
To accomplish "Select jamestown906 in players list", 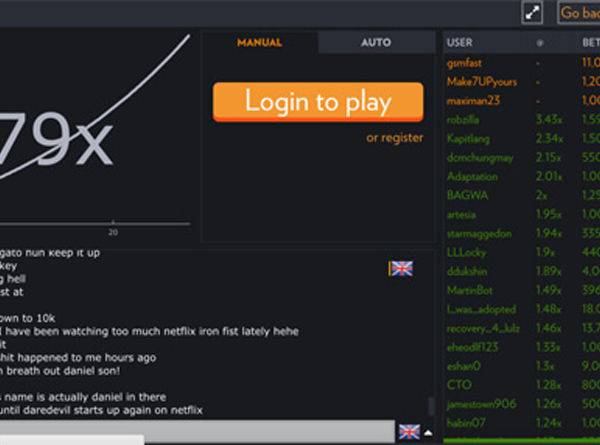I will 481,403.
